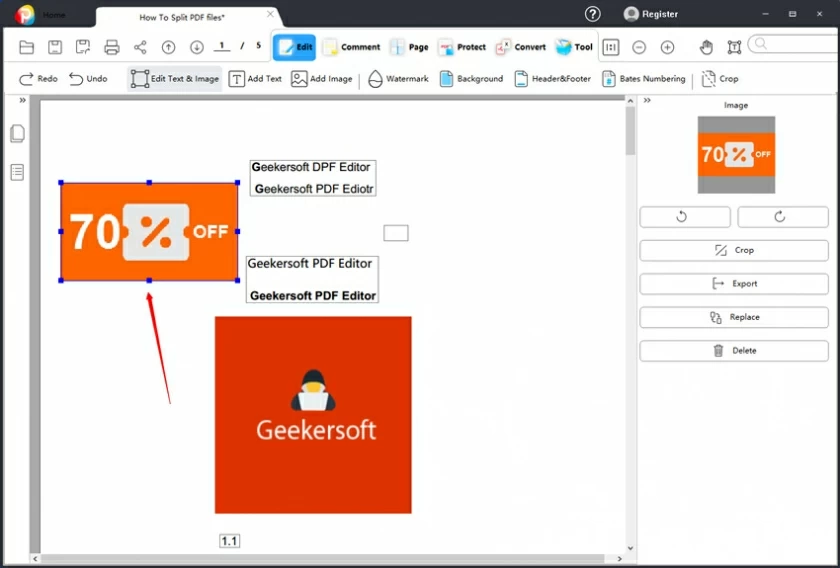Open the bookmarks outline panel icon
840x568 pixels.
17,173
